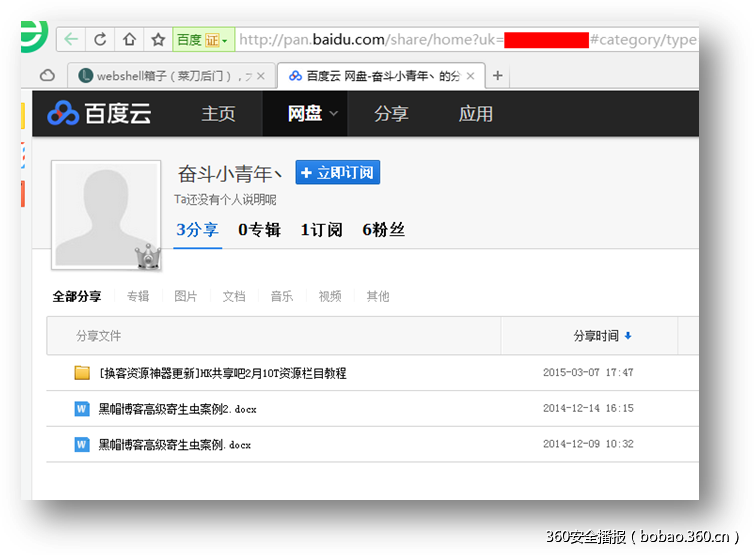The height and width of the screenshot is (555, 754).
Task: Open the 应用 navigation item
Action: pos(476,114)
